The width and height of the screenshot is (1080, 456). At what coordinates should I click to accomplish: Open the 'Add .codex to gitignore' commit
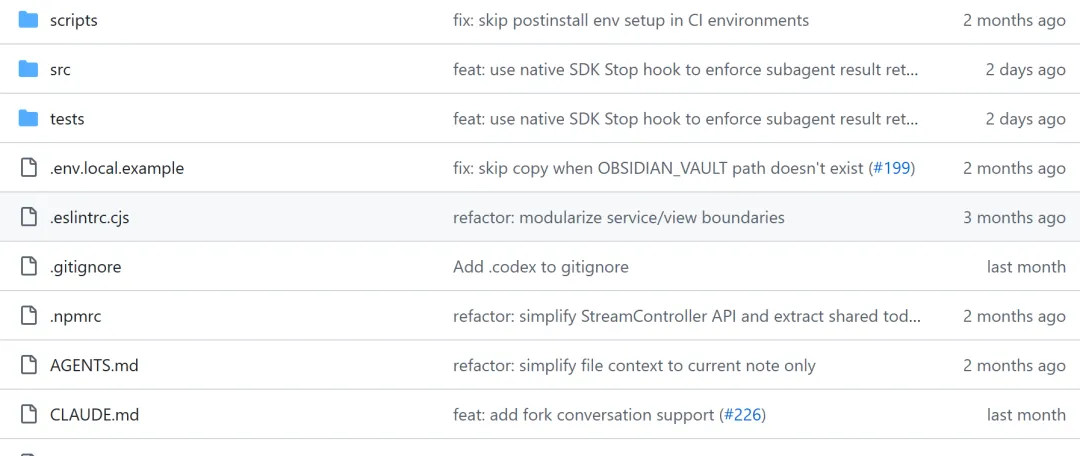pos(540,267)
